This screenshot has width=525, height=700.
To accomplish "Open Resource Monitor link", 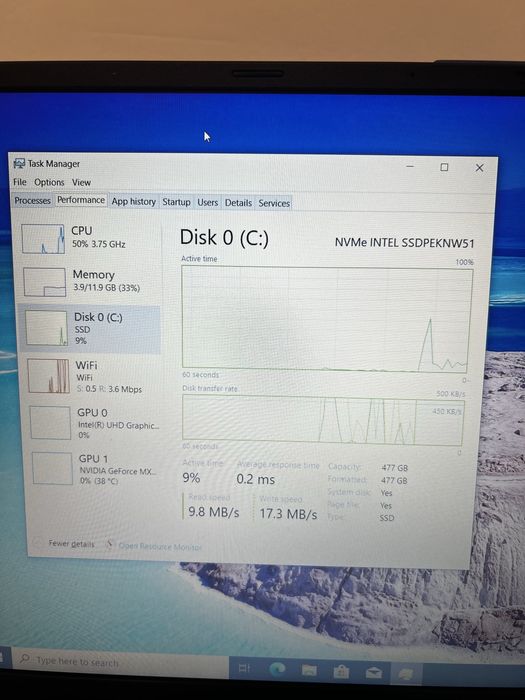I will coord(160,546).
